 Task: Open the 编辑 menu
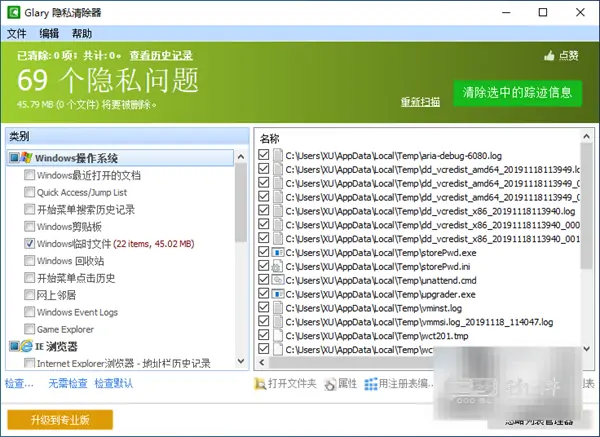coord(49,34)
